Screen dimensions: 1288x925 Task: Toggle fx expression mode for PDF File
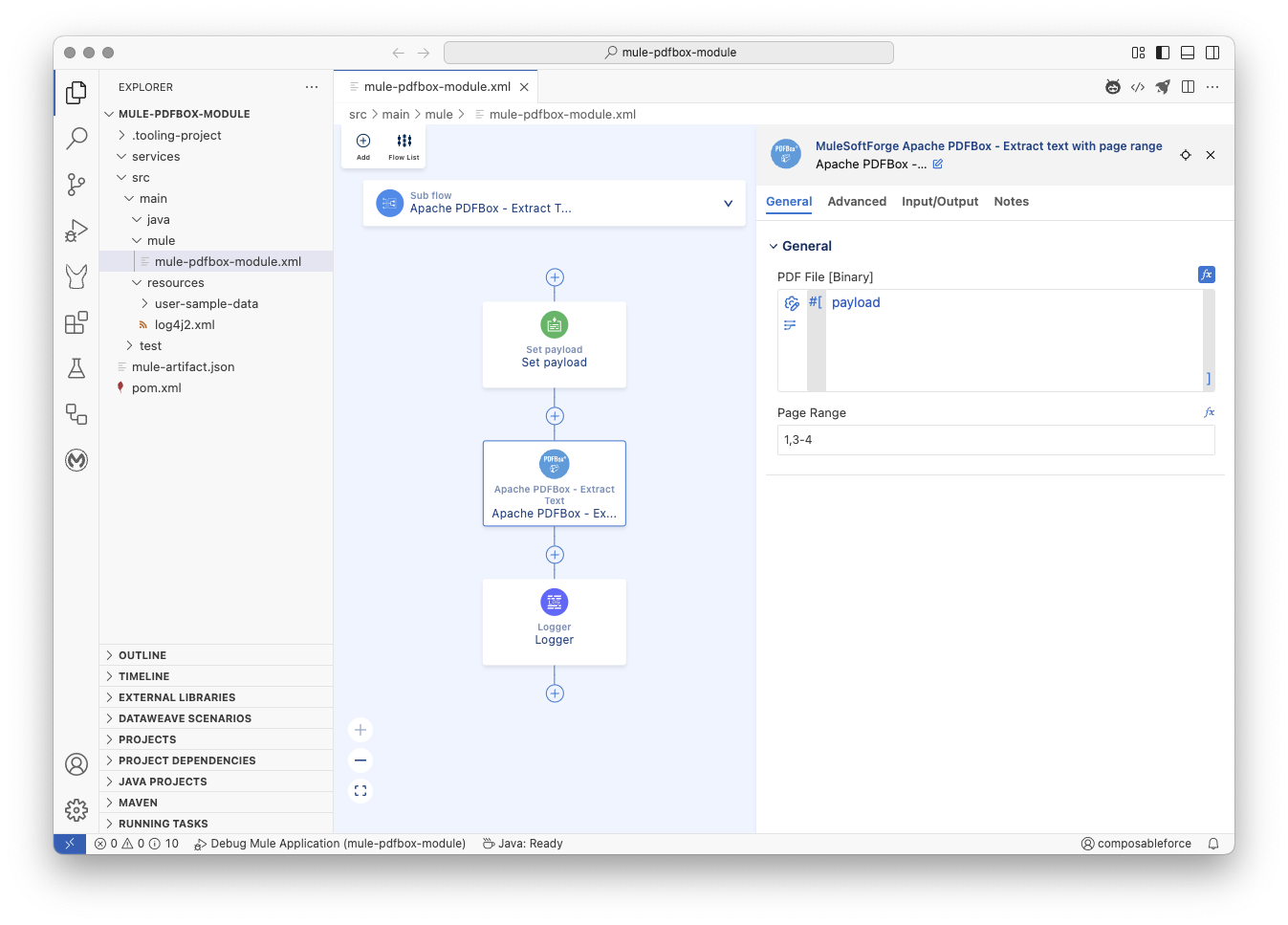pos(1206,275)
